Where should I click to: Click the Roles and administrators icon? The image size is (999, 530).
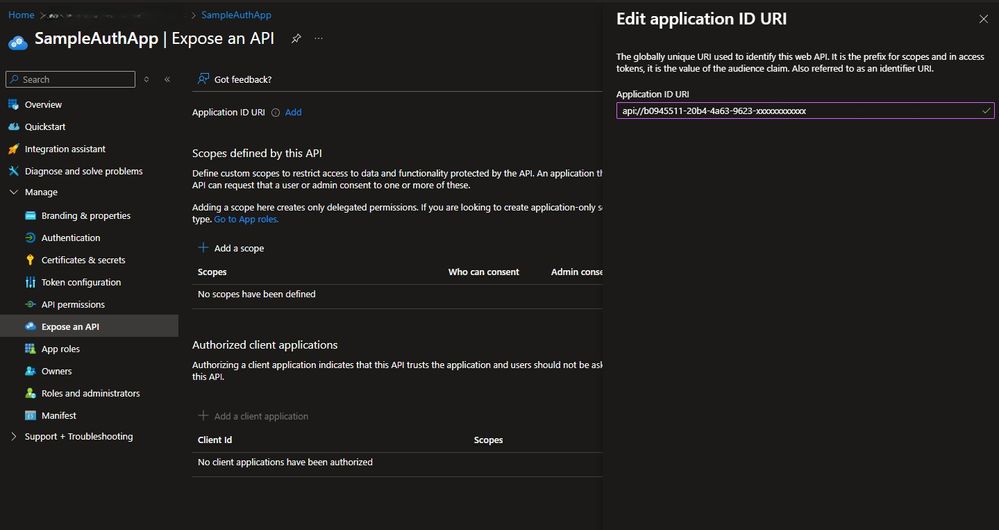point(30,393)
